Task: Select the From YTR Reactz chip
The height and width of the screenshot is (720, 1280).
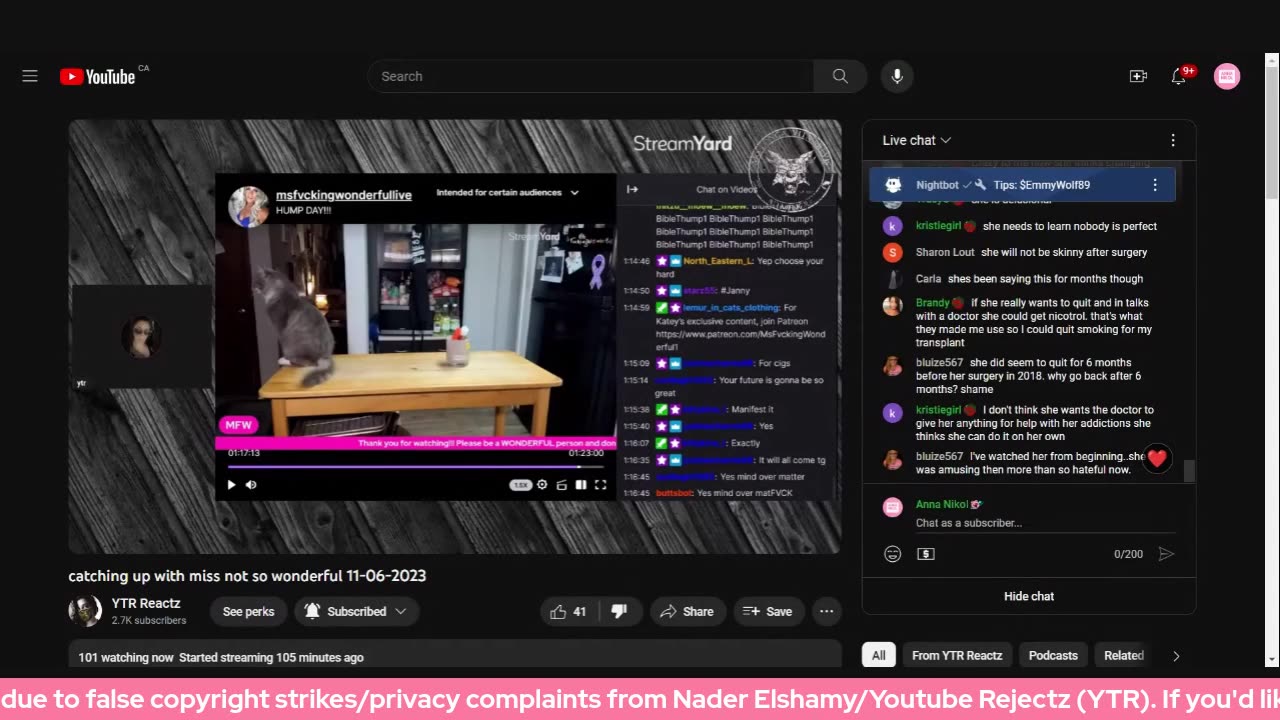Action: point(957,656)
